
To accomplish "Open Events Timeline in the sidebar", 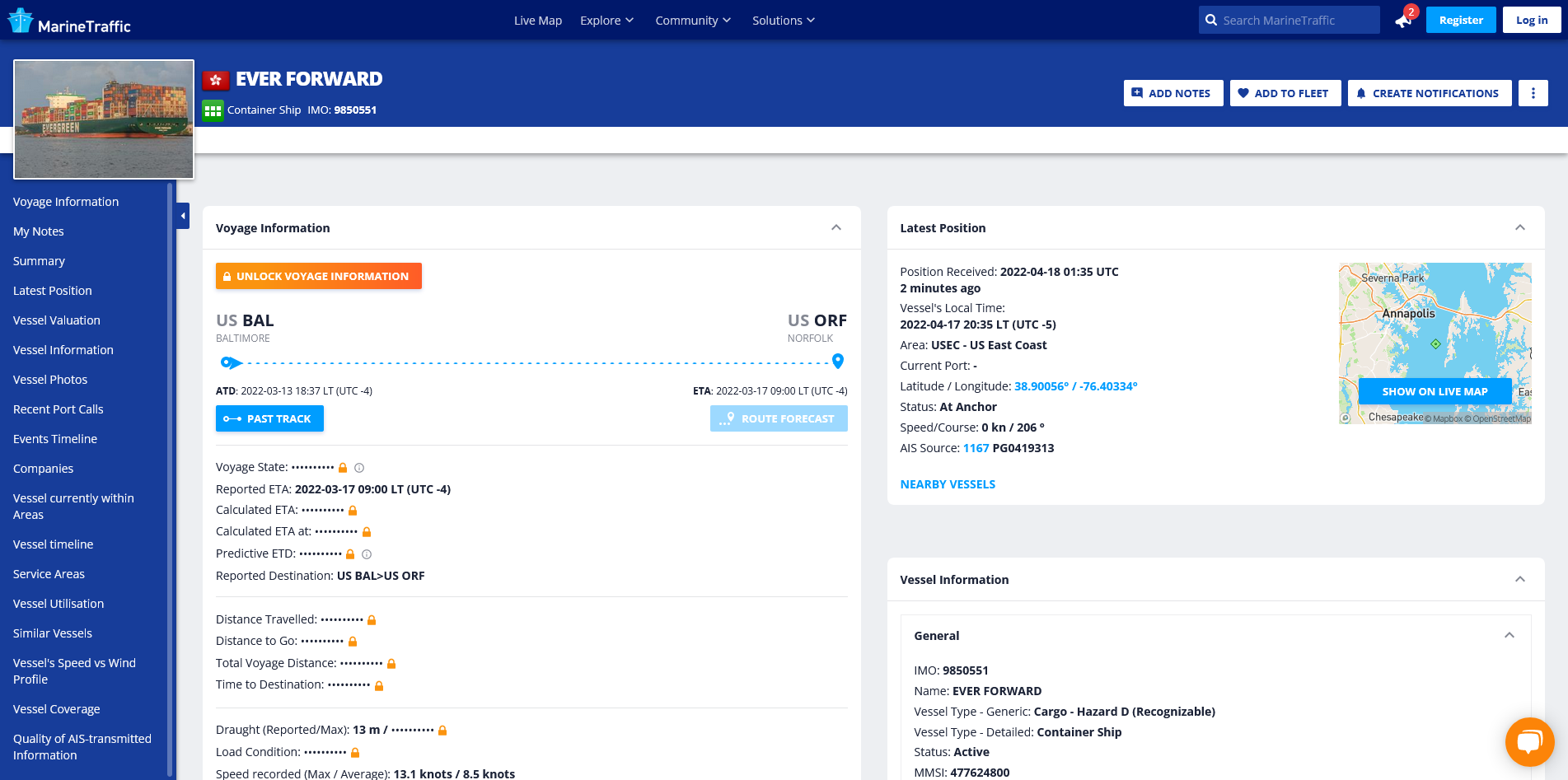I will 55,439.
